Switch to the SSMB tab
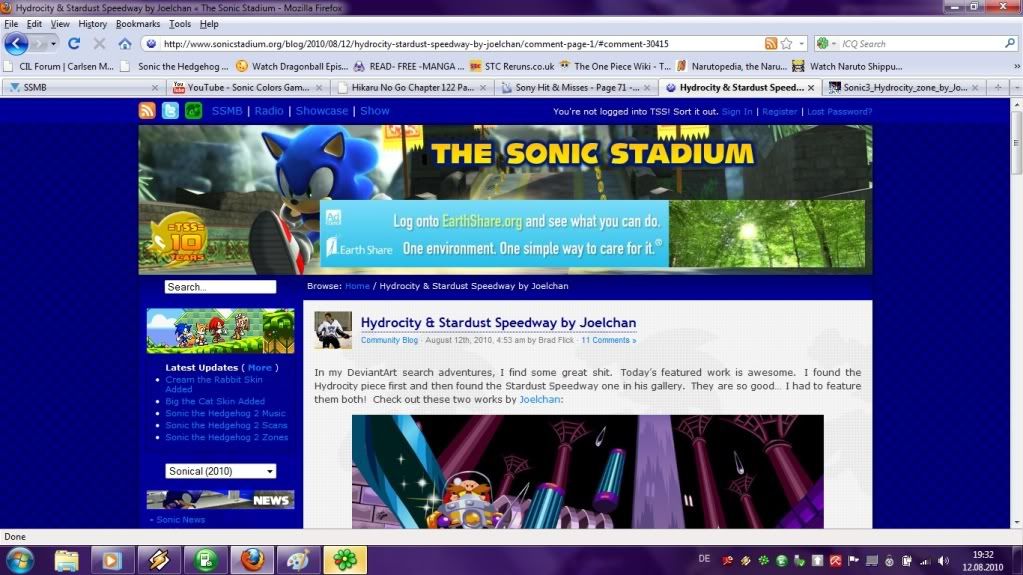This screenshot has height=575, width=1023. coord(82,87)
